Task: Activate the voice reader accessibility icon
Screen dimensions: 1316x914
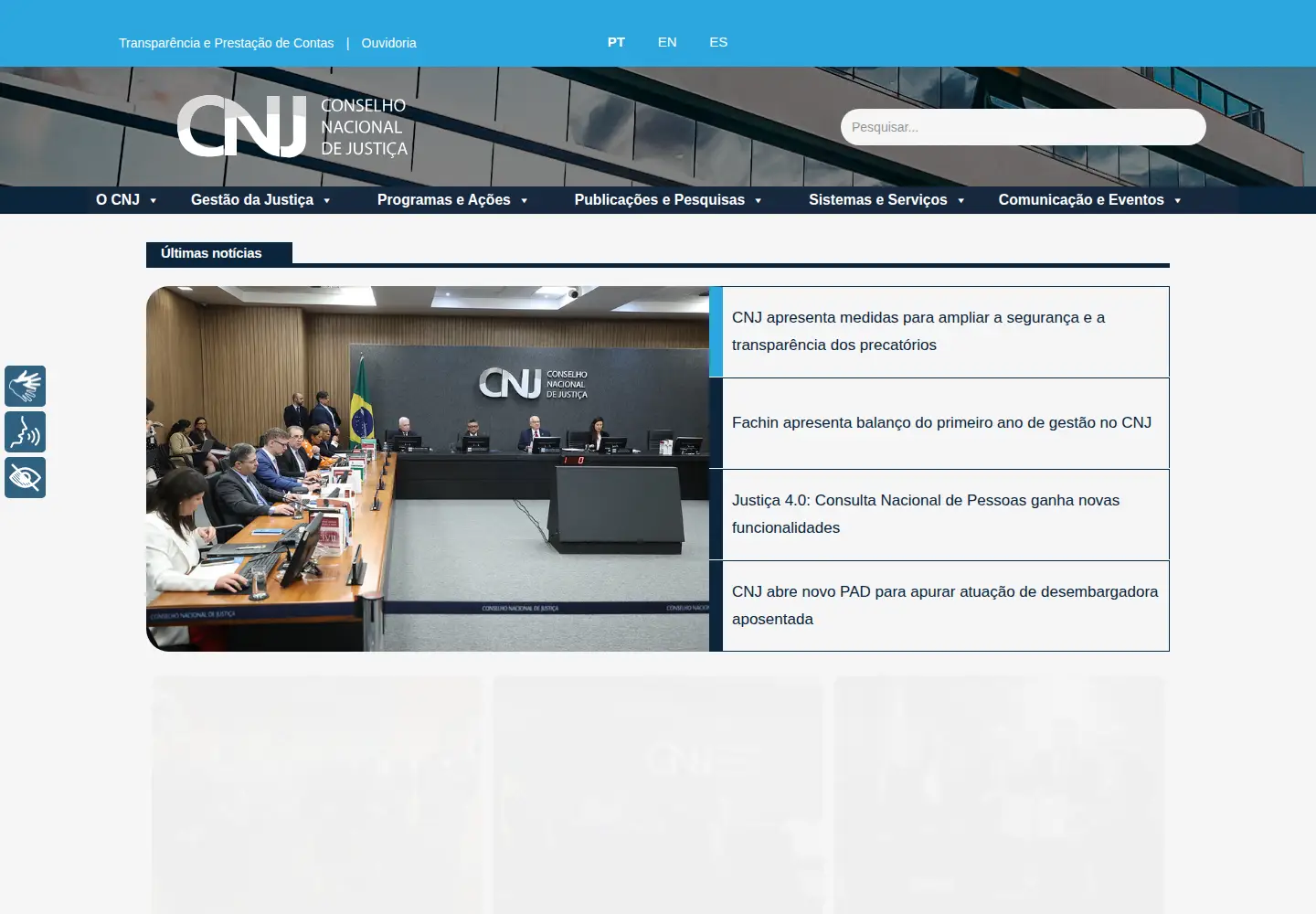Action: [25, 431]
